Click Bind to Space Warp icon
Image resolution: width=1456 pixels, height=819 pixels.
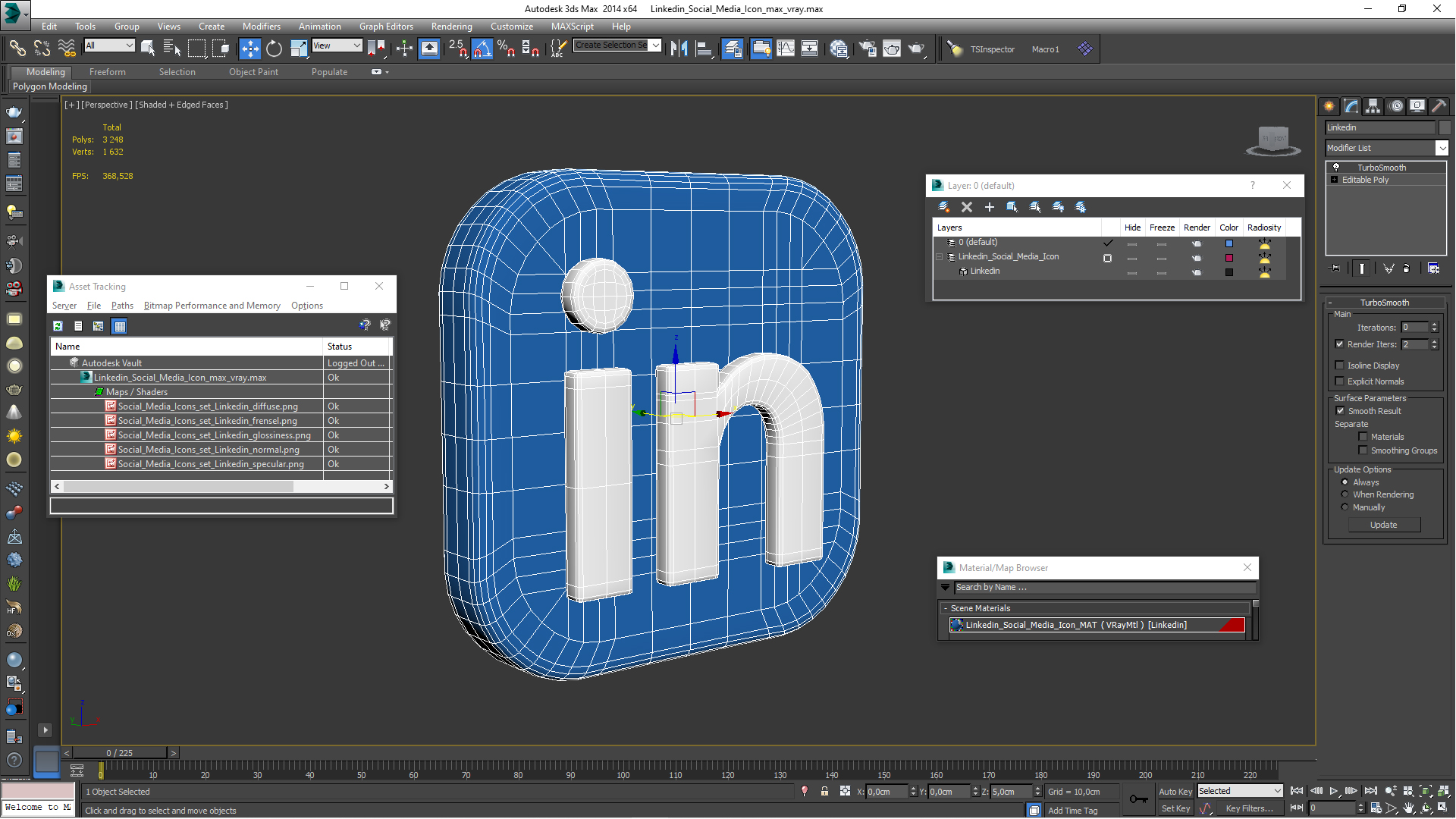tap(67, 49)
